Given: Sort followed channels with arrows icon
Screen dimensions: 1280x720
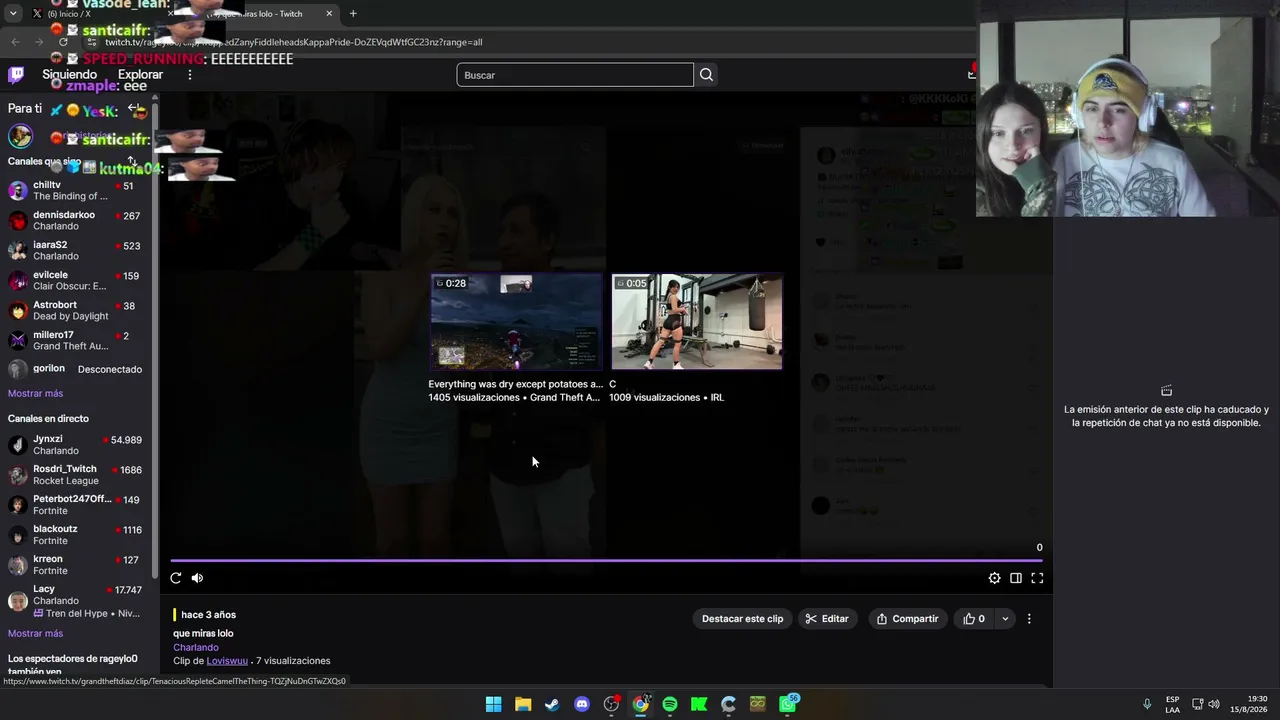Looking at the screenshot, I should click(132, 161).
